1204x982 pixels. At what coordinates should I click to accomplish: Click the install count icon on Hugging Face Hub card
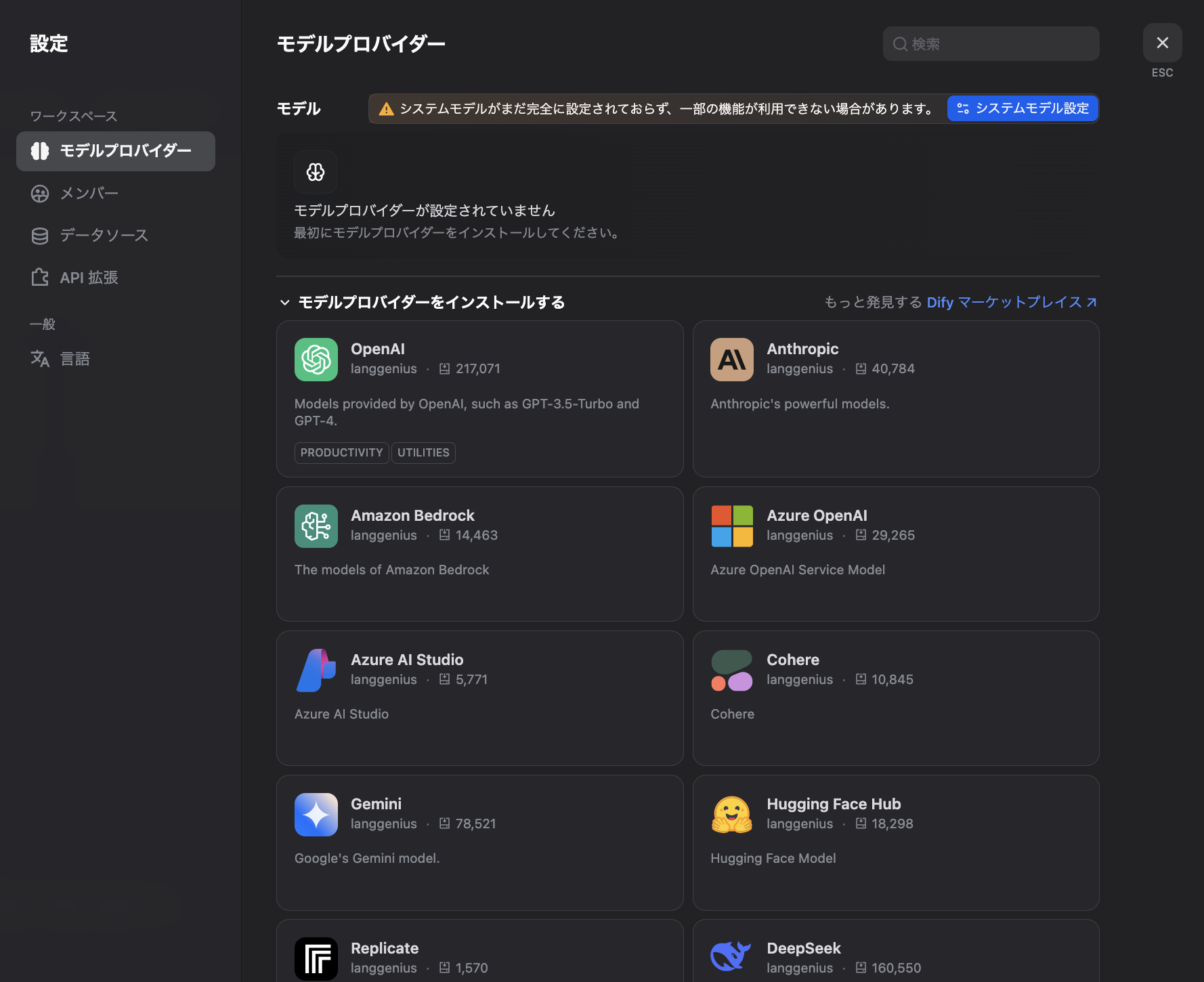[861, 824]
